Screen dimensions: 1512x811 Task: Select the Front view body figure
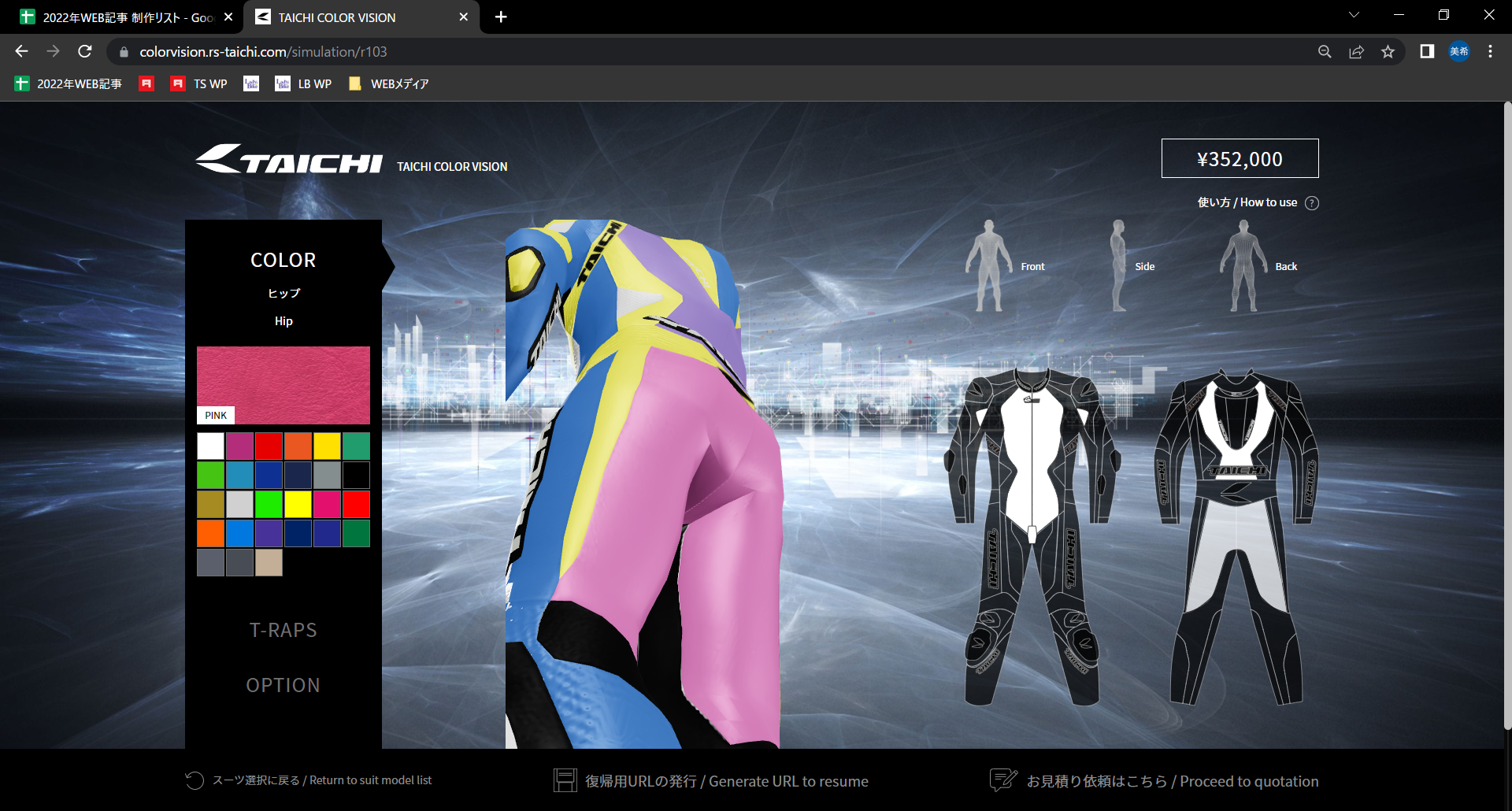pos(989,265)
